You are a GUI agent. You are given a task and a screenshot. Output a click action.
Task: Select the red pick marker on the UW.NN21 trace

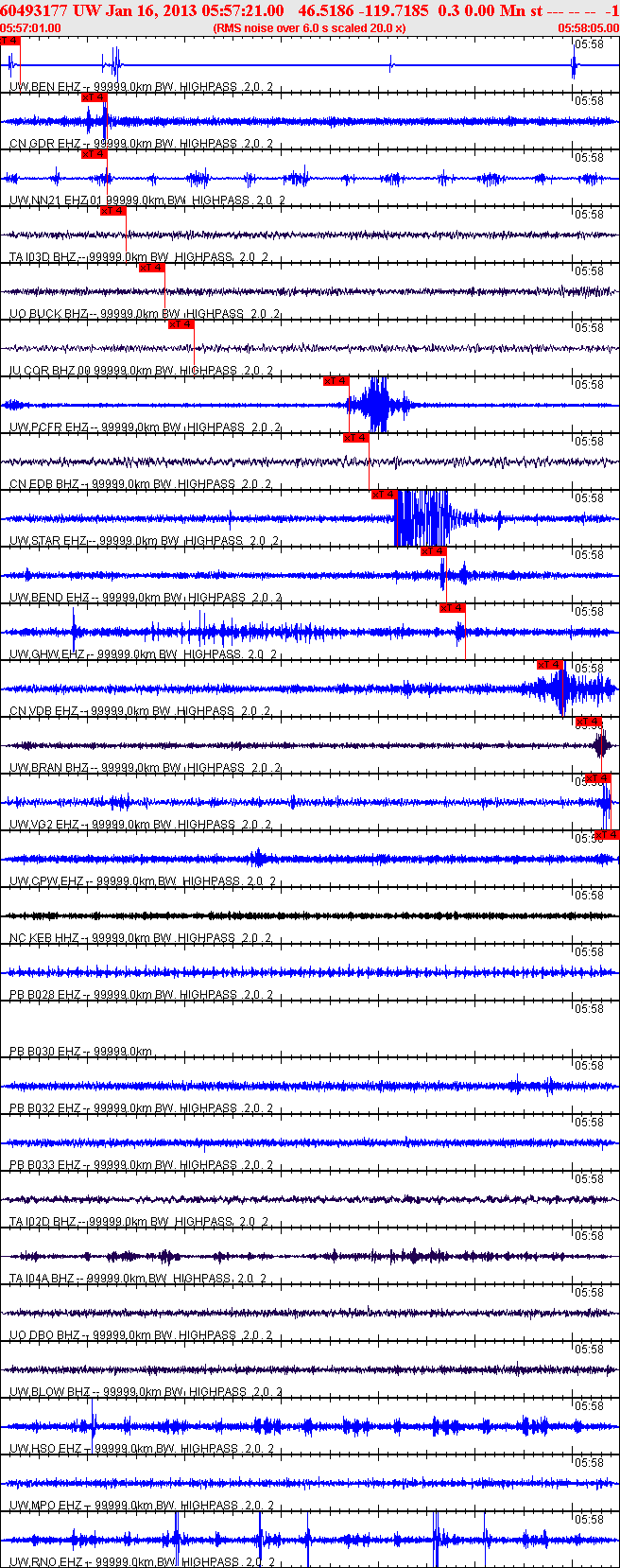[94, 154]
